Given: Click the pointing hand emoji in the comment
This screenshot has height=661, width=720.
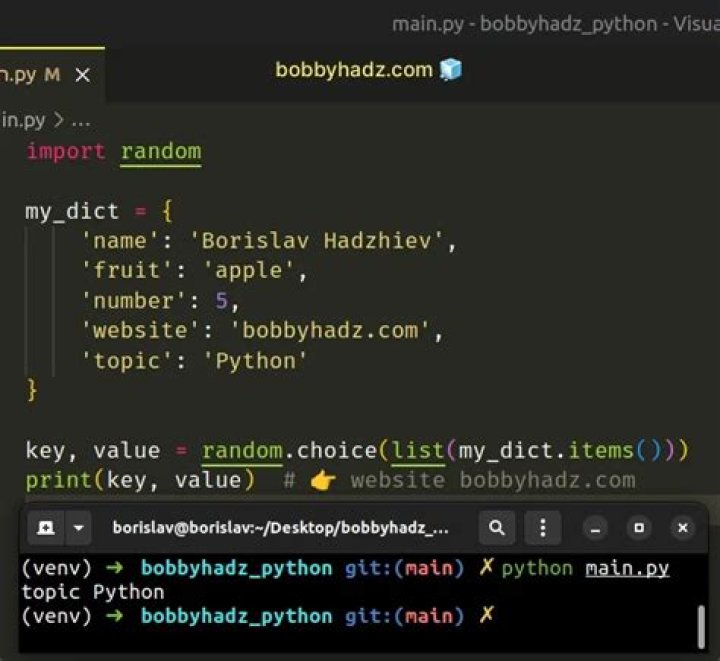Looking at the screenshot, I should pos(322,480).
